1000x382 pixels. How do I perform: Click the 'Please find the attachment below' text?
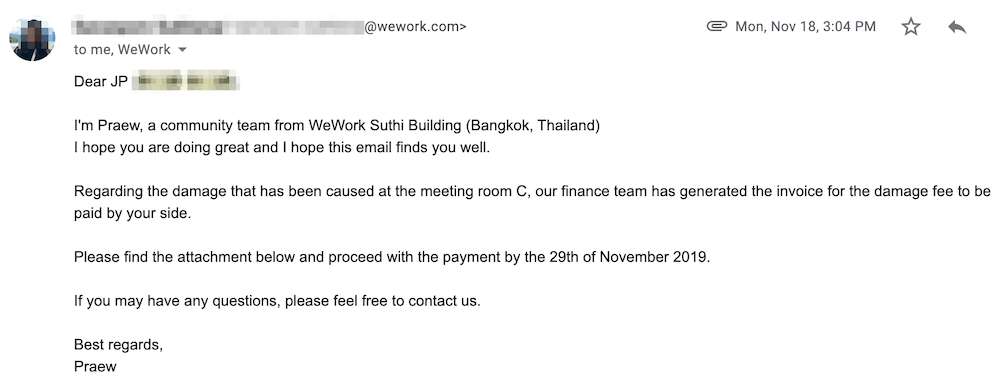[x=184, y=257]
